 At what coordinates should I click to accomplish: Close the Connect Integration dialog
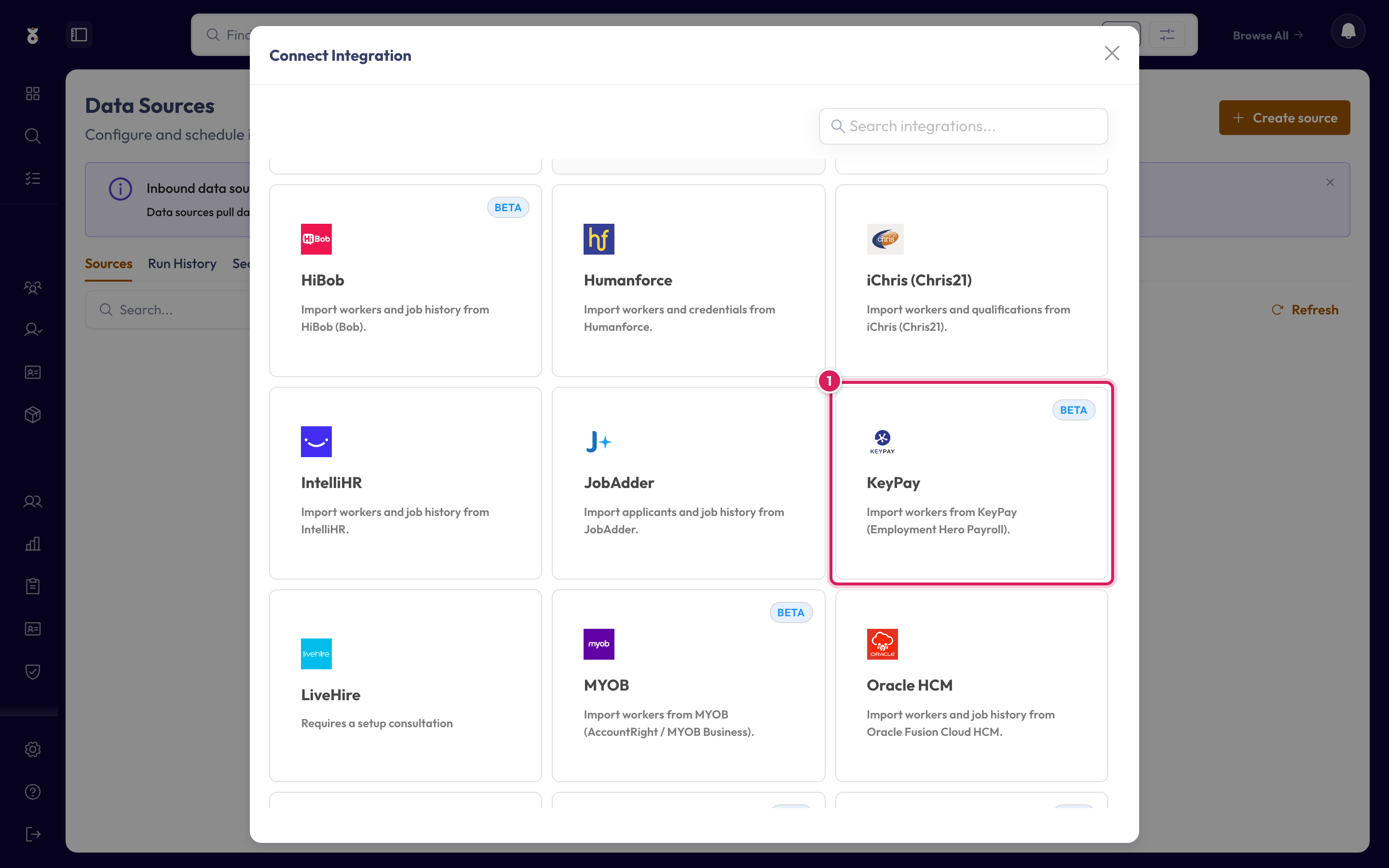(x=1112, y=54)
